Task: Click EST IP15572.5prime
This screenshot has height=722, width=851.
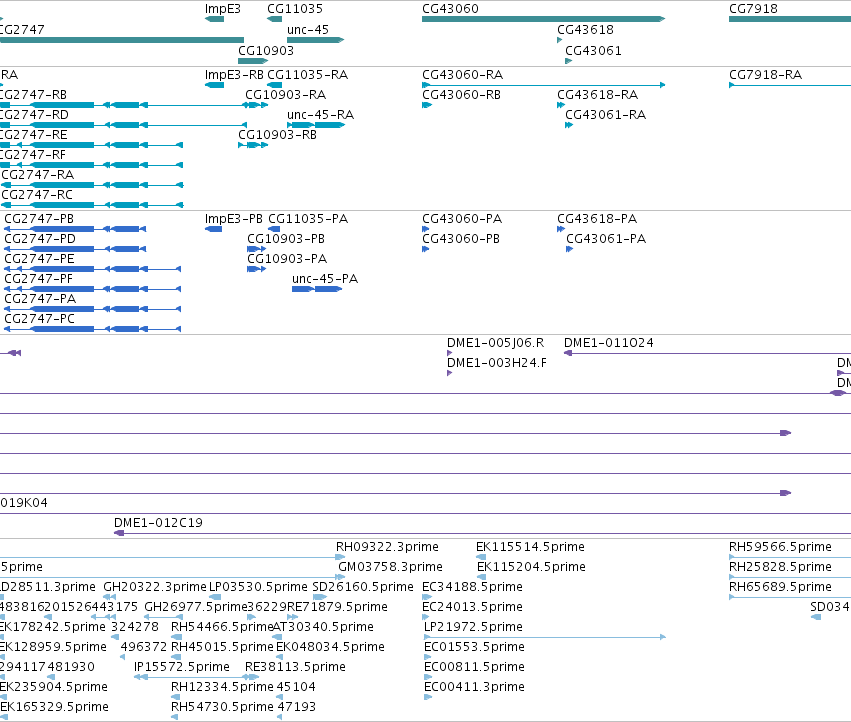Action: (181, 667)
